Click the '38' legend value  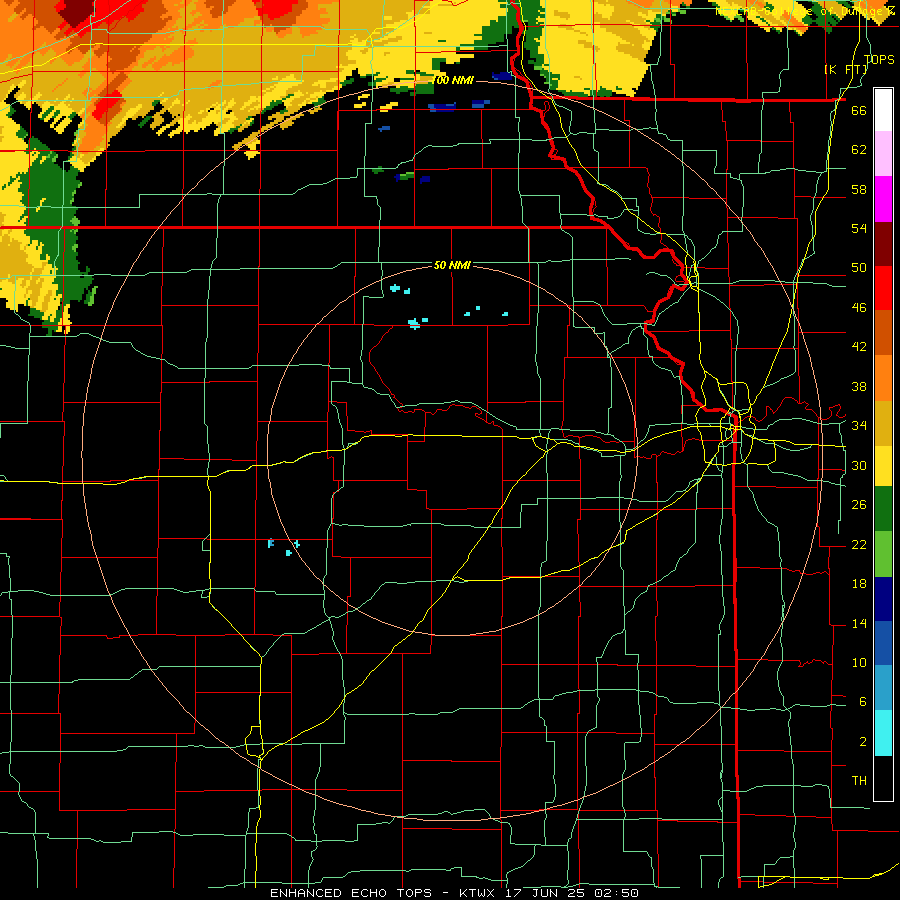(x=859, y=386)
